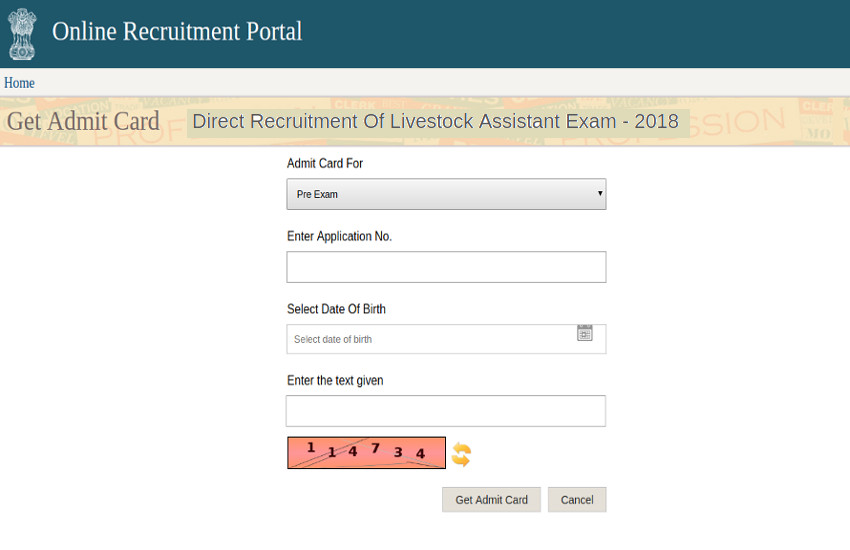Click the national emblem logo
Image resolution: width=850 pixels, height=550 pixels.
[x=21, y=34]
